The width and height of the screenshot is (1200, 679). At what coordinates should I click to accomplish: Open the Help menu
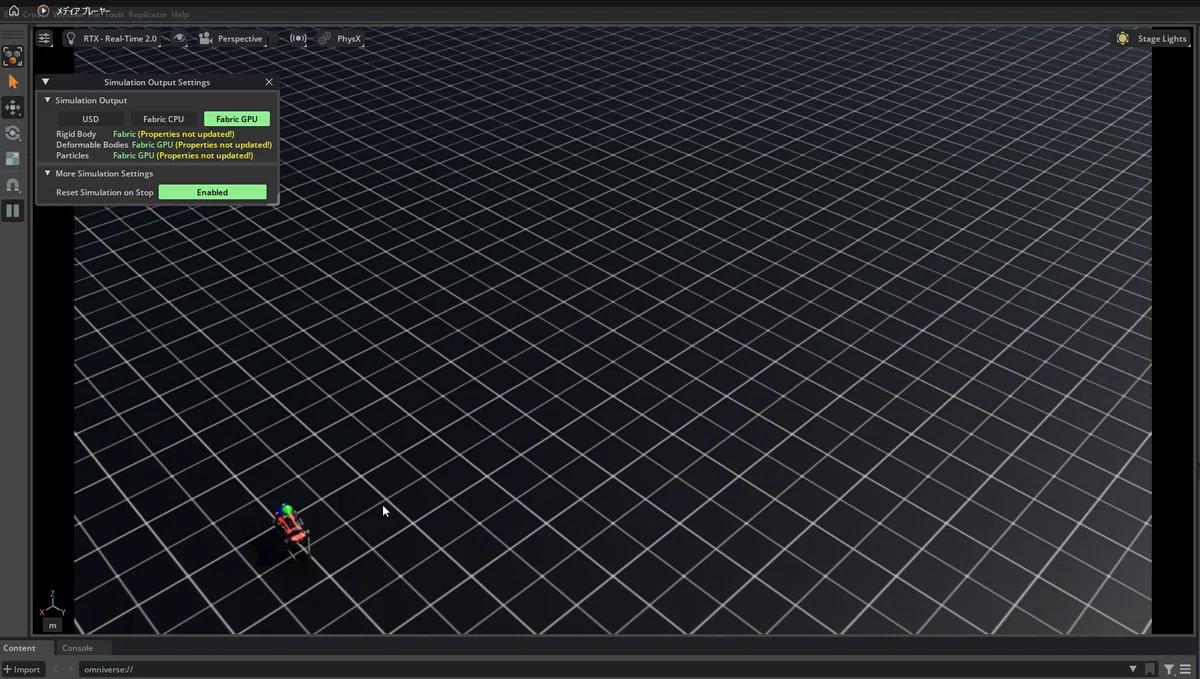[180, 15]
